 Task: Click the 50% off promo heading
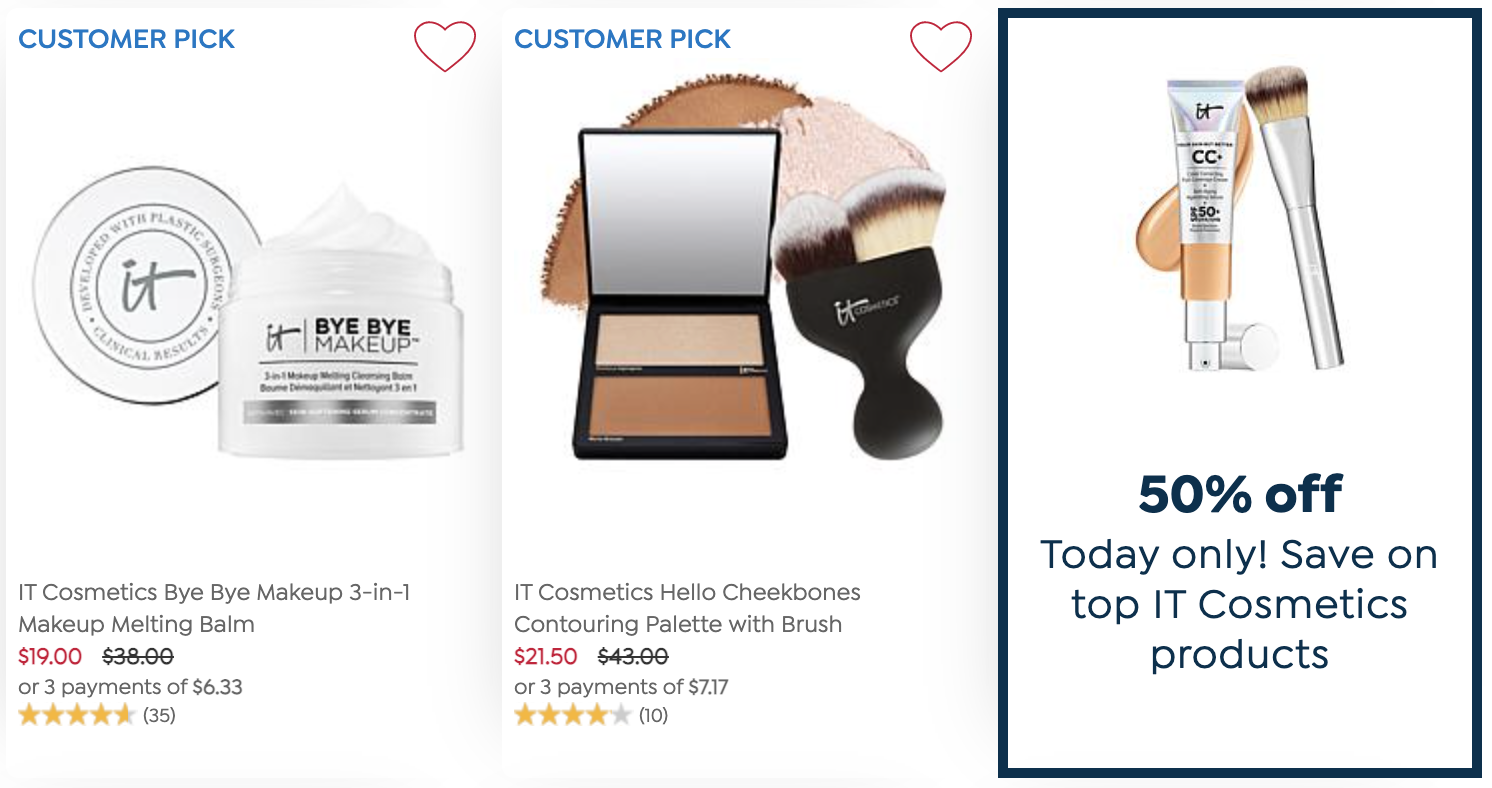pyautogui.click(x=1240, y=494)
